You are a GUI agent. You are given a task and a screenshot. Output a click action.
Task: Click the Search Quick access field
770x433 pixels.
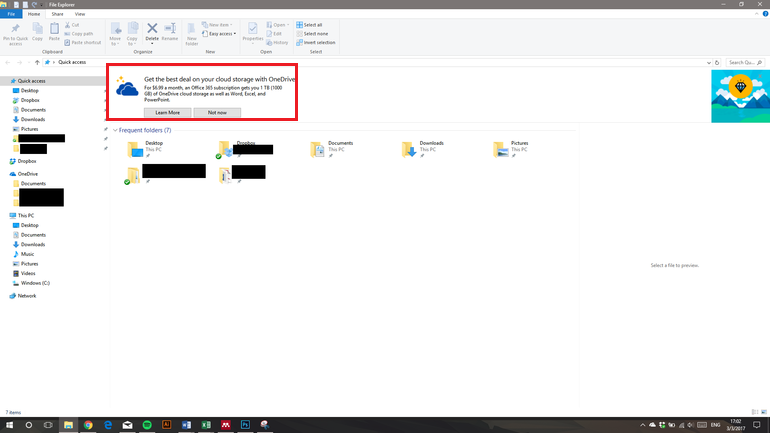pyautogui.click(x=744, y=62)
